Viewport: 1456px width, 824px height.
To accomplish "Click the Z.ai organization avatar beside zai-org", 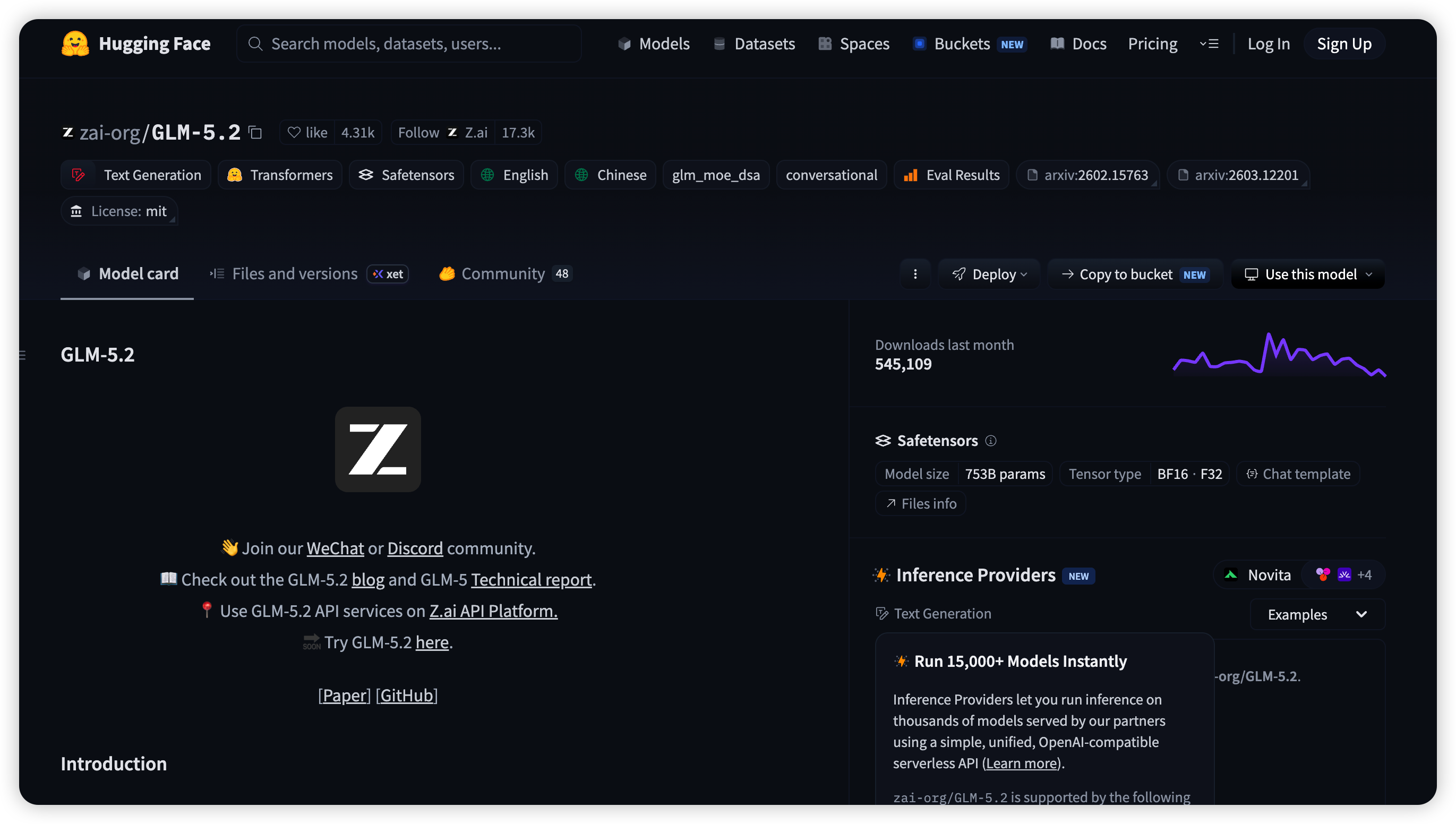I will pyautogui.click(x=68, y=132).
